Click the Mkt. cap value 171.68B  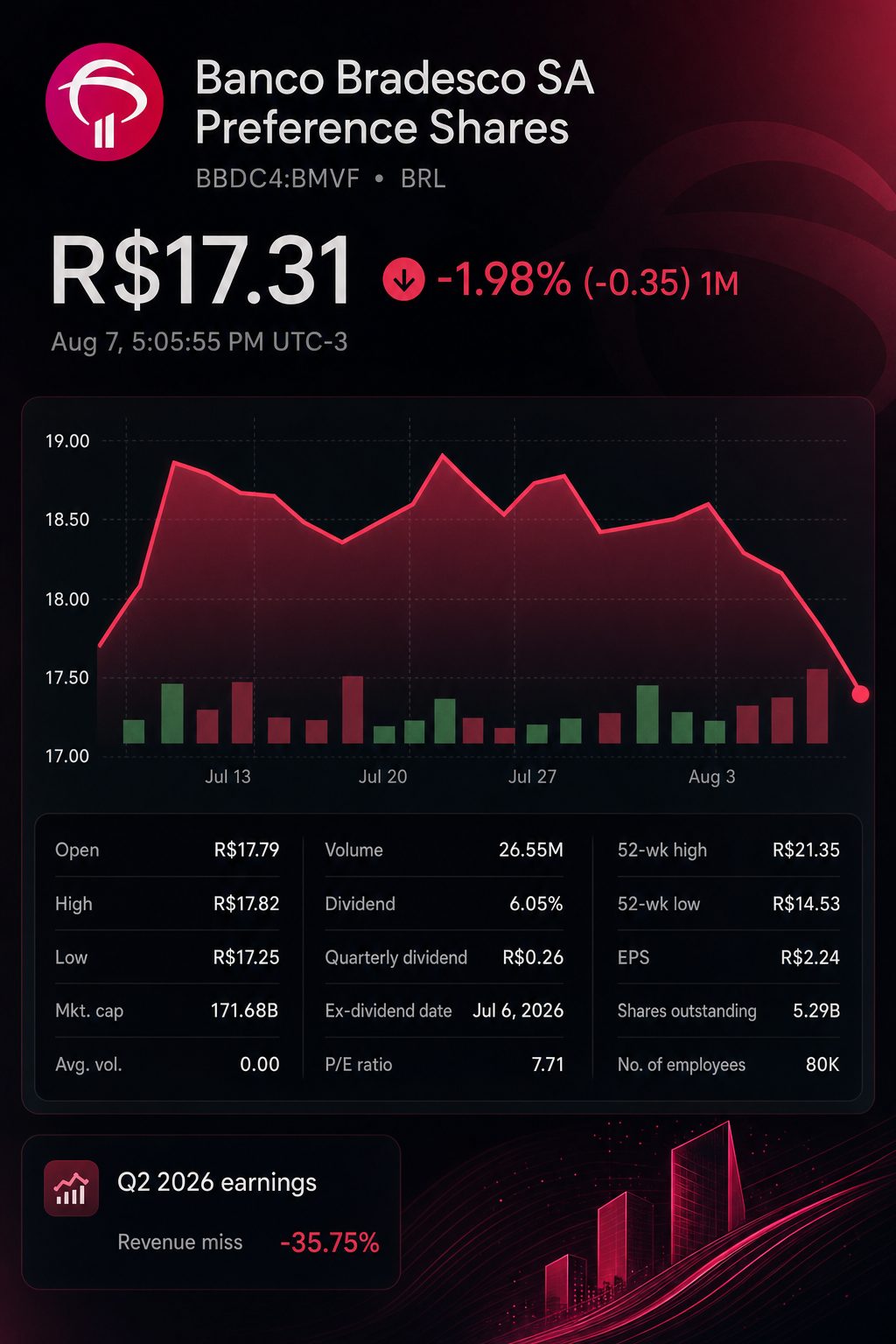(x=244, y=1011)
